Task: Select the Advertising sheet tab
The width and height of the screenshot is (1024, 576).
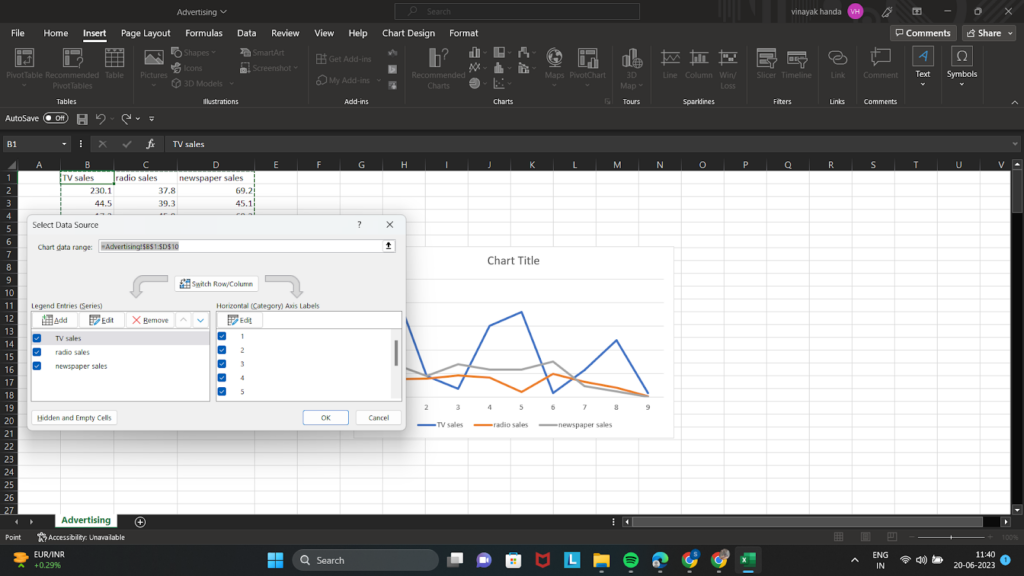Action: [86, 520]
